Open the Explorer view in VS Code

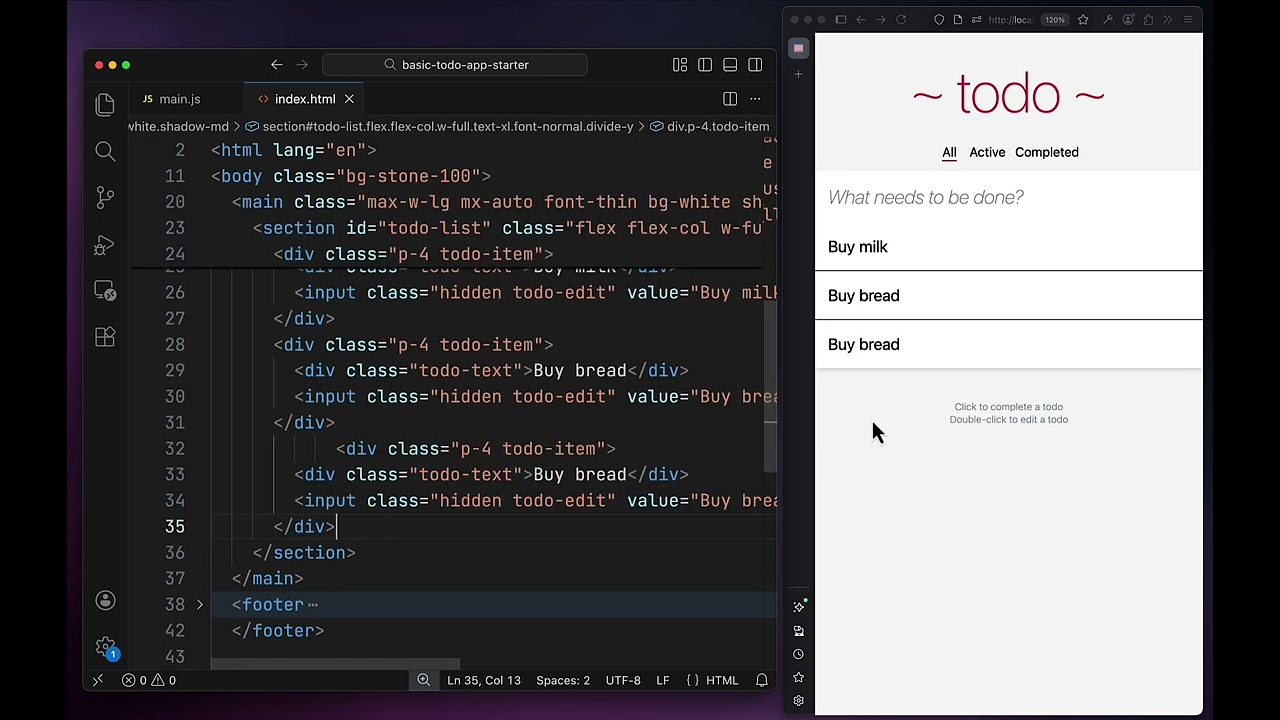(x=105, y=105)
